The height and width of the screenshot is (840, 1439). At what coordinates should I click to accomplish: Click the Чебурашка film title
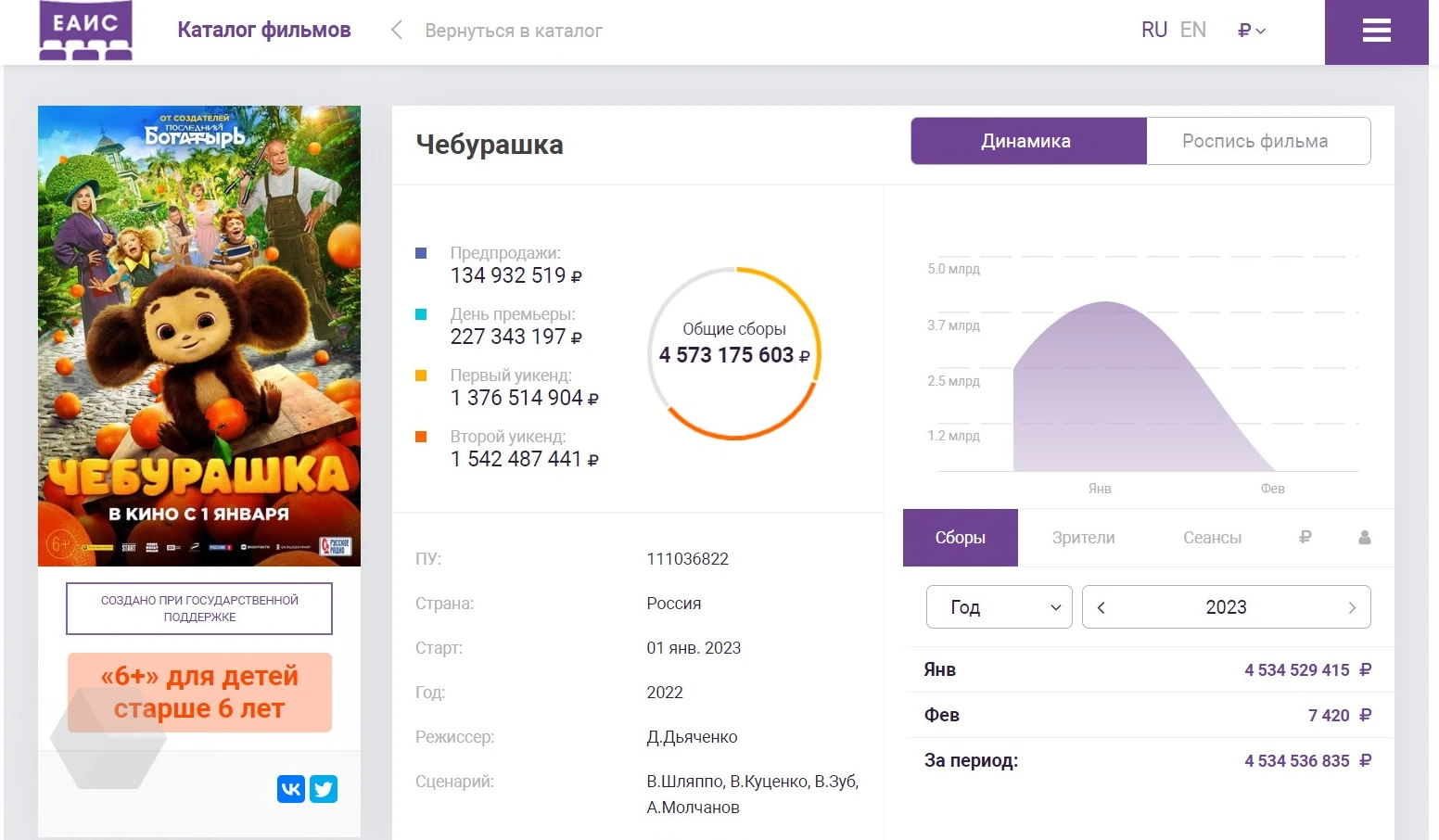coord(490,145)
